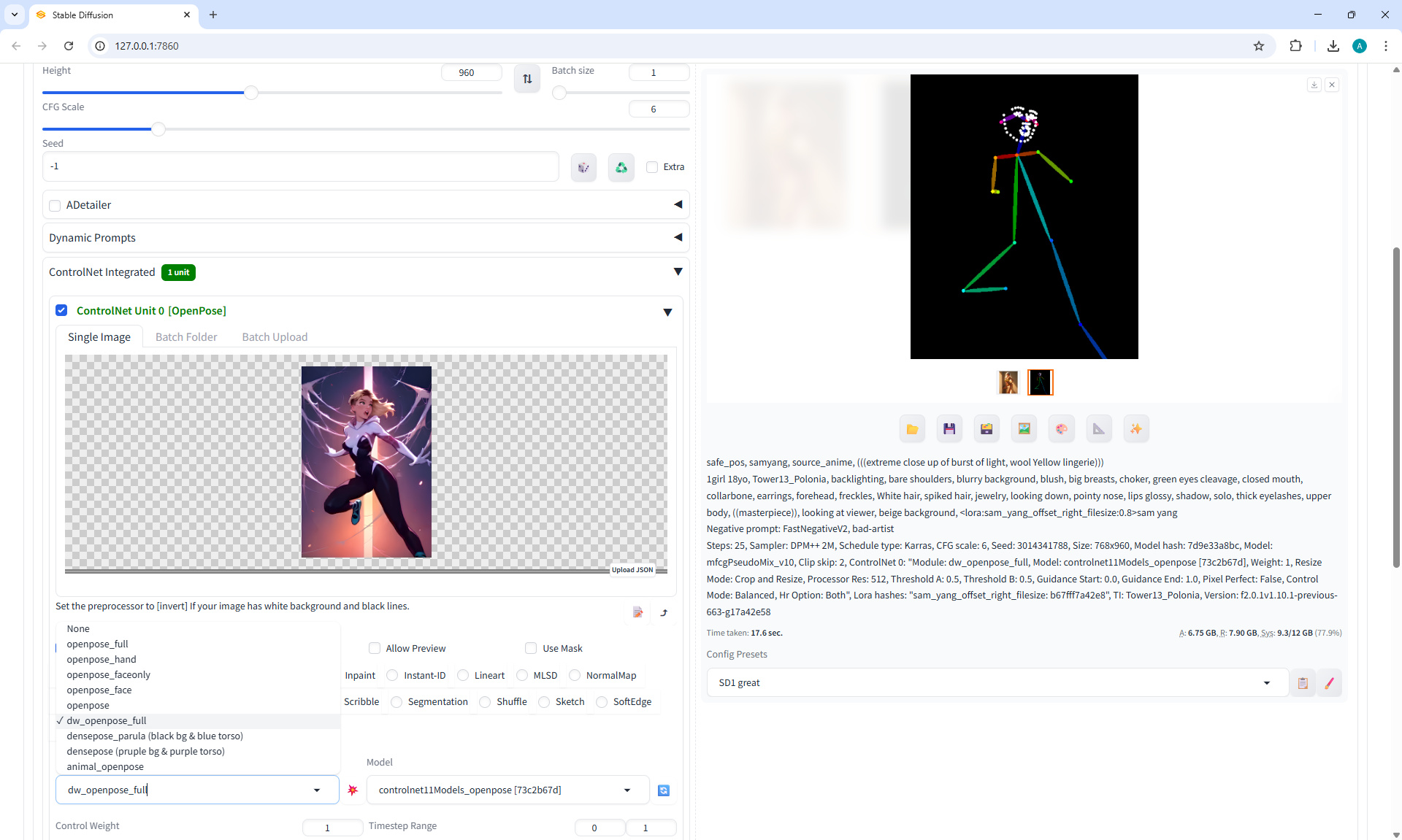Click the swap width/height arrows button
The width and height of the screenshot is (1402, 840).
[x=527, y=79]
